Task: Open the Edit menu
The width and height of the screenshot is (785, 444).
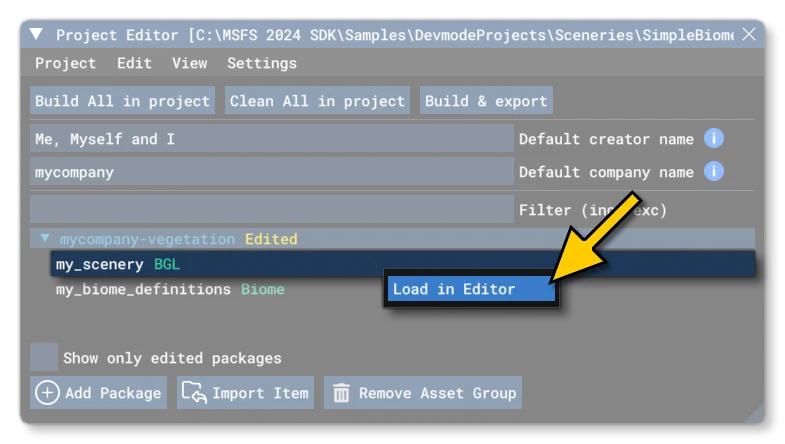Action: [134, 63]
